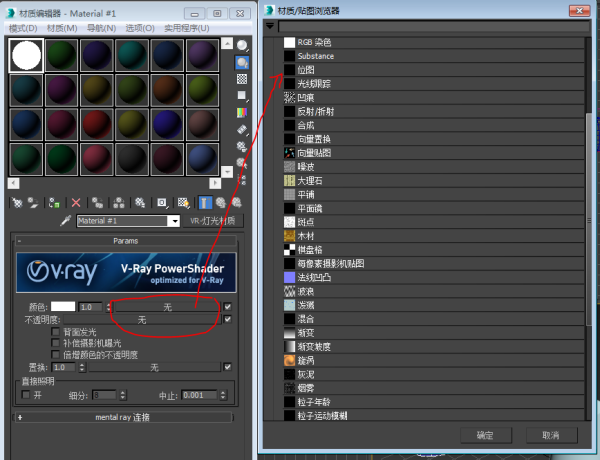This screenshot has width=600, height=460.
Task: Open the Material ID Channel flyout
Action: click(x=162, y=202)
